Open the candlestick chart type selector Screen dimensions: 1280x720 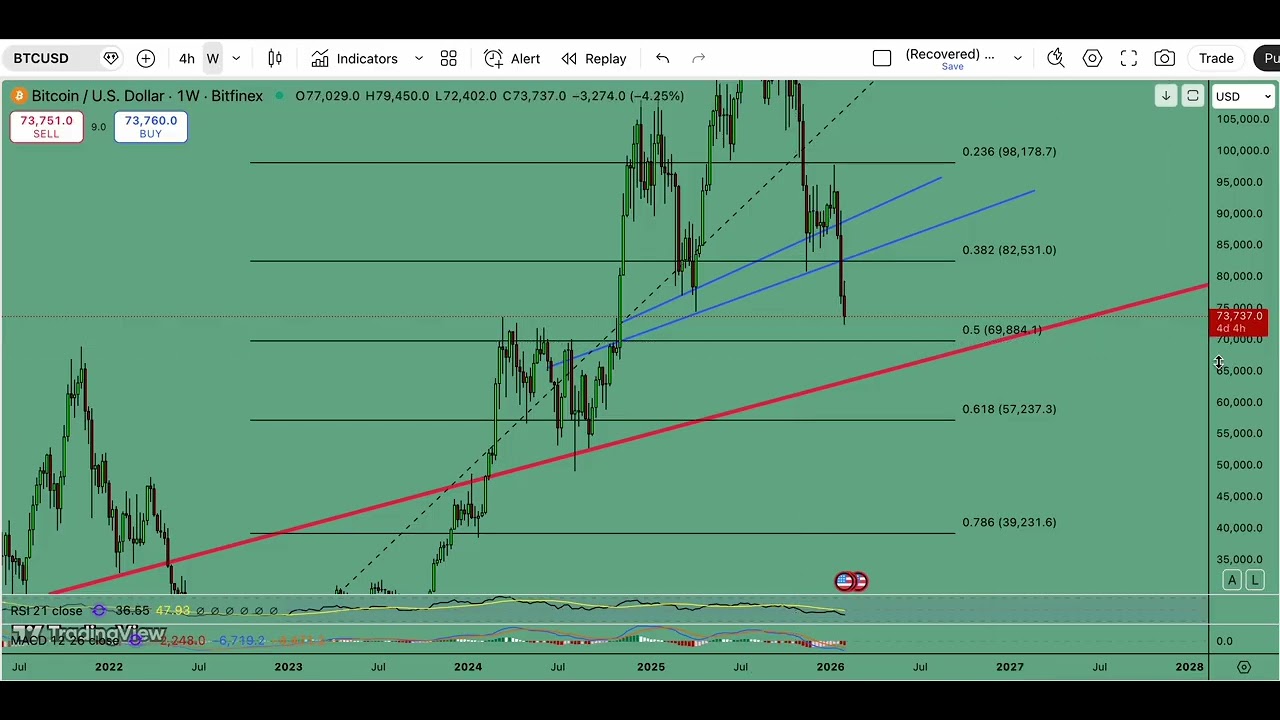point(275,58)
